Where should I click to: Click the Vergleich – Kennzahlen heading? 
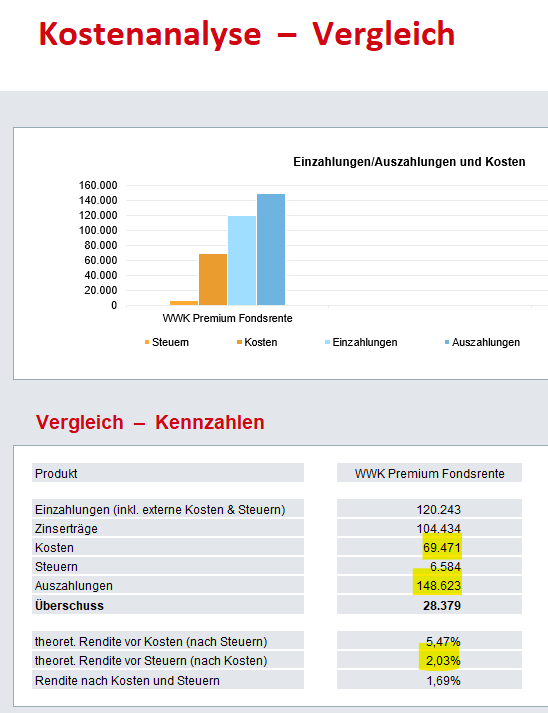pyautogui.click(x=150, y=422)
